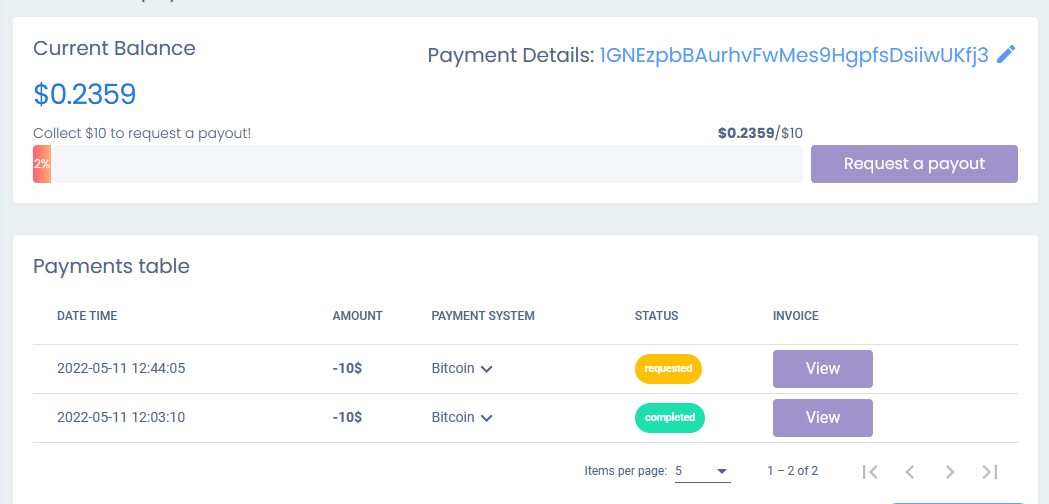Click the pencil icon to edit payment details
Screen dimensions: 1049x504
pos(1006,55)
